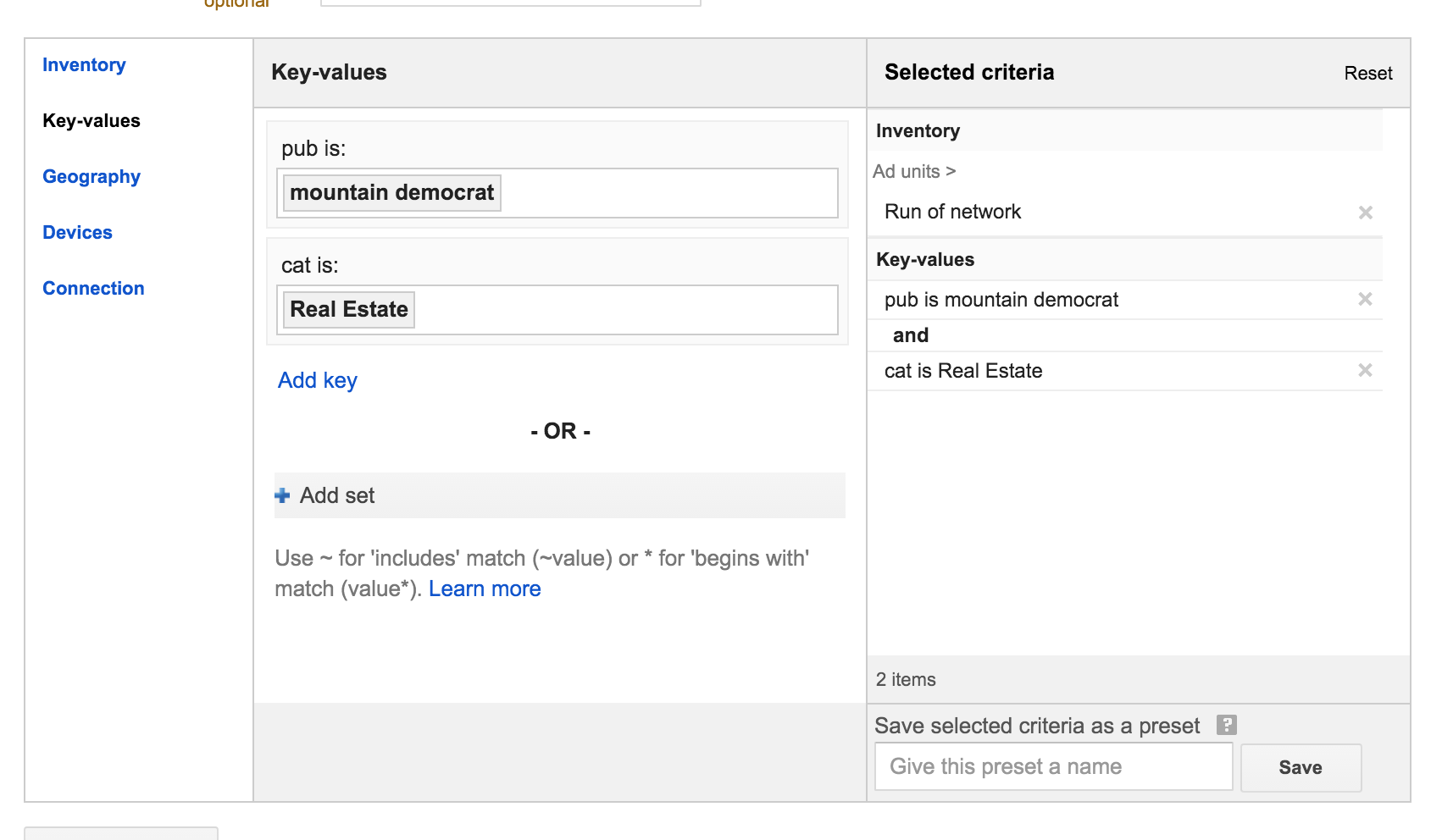The height and width of the screenshot is (840, 1442).
Task: Select the 'mountain democrat' value chip
Action: pos(391,193)
